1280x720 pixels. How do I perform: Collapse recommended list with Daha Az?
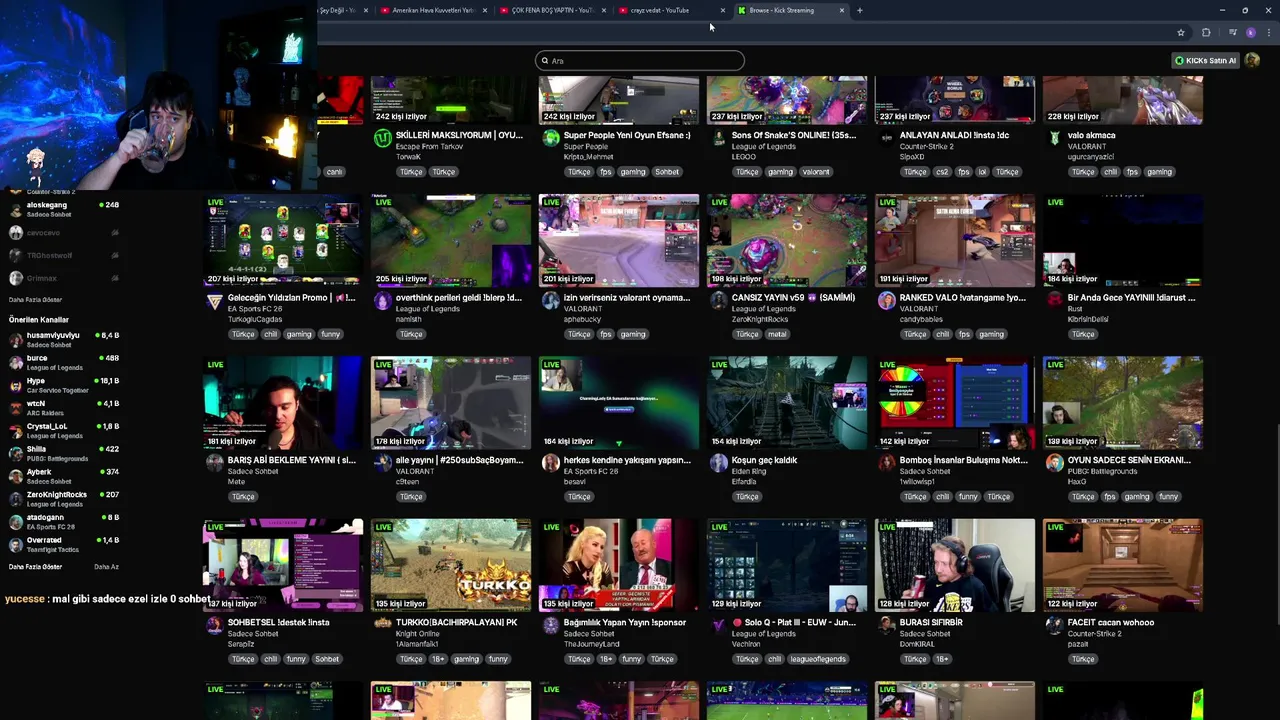pos(106,567)
